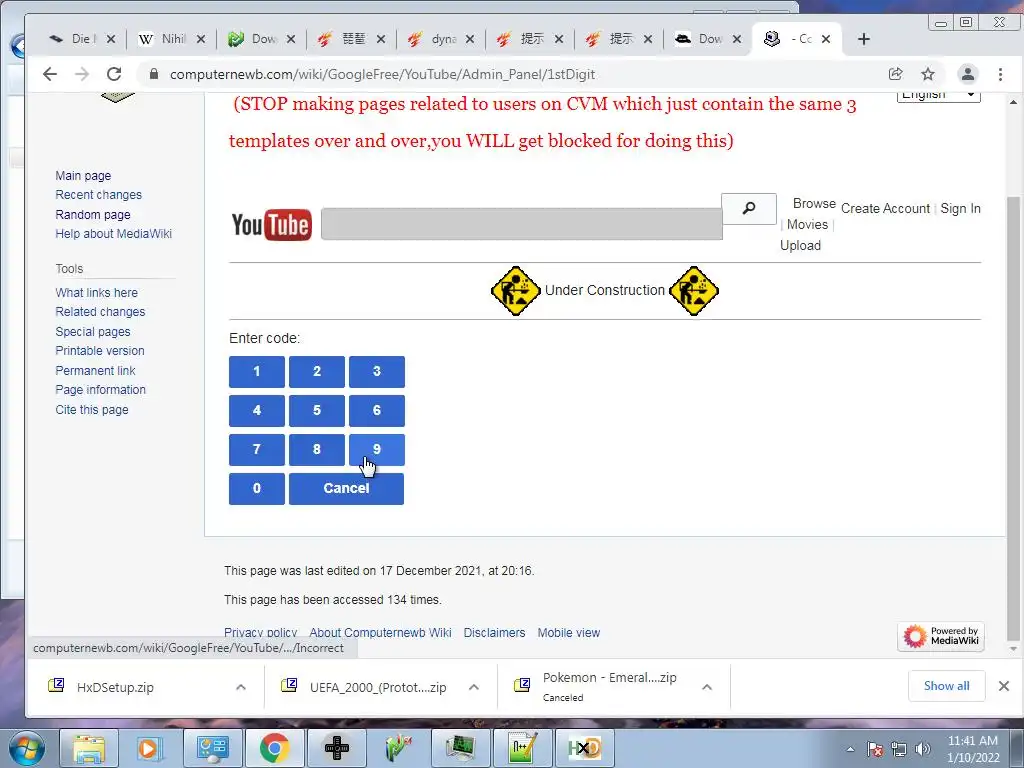Viewport: 1024px width, 768px height.
Task: Reload the page with the refresh icon
Action: pyautogui.click(x=114, y=74)
